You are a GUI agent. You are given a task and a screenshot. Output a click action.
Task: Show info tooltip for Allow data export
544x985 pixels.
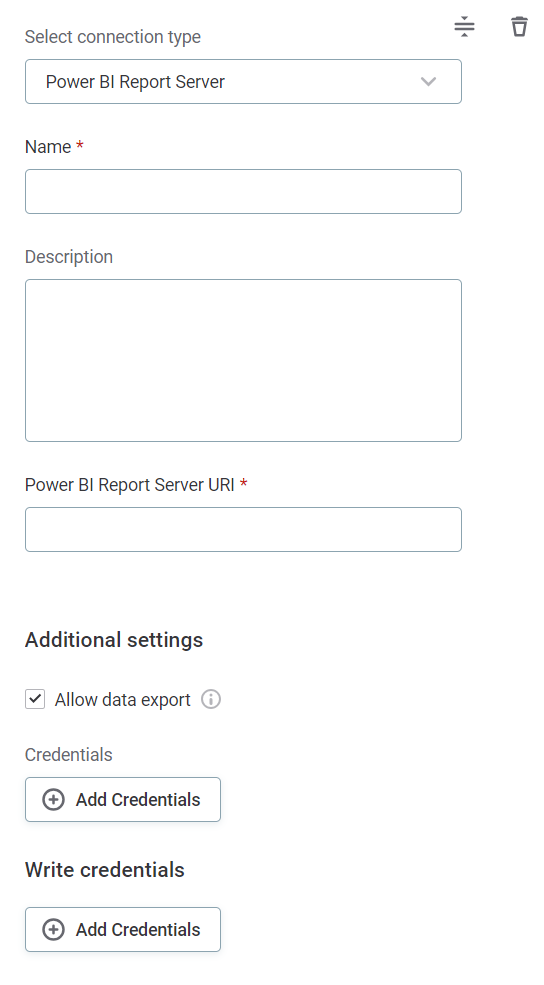[211, 699]
